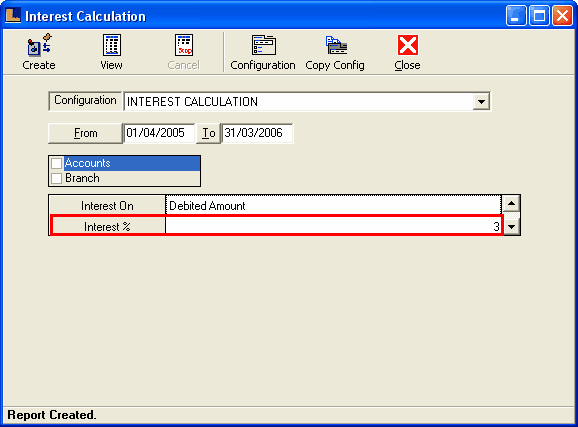Click the From date button
Screen dimensions: 578x427
[85, 133]
